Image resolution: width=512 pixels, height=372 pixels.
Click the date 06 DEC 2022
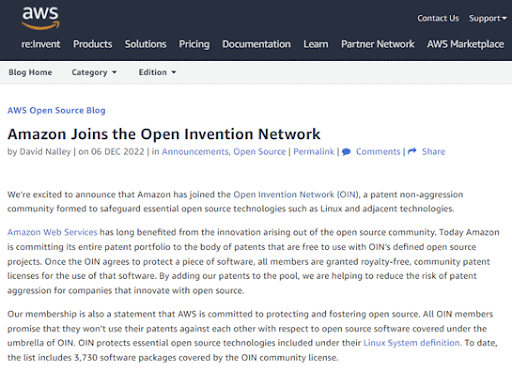coord(118,152)
